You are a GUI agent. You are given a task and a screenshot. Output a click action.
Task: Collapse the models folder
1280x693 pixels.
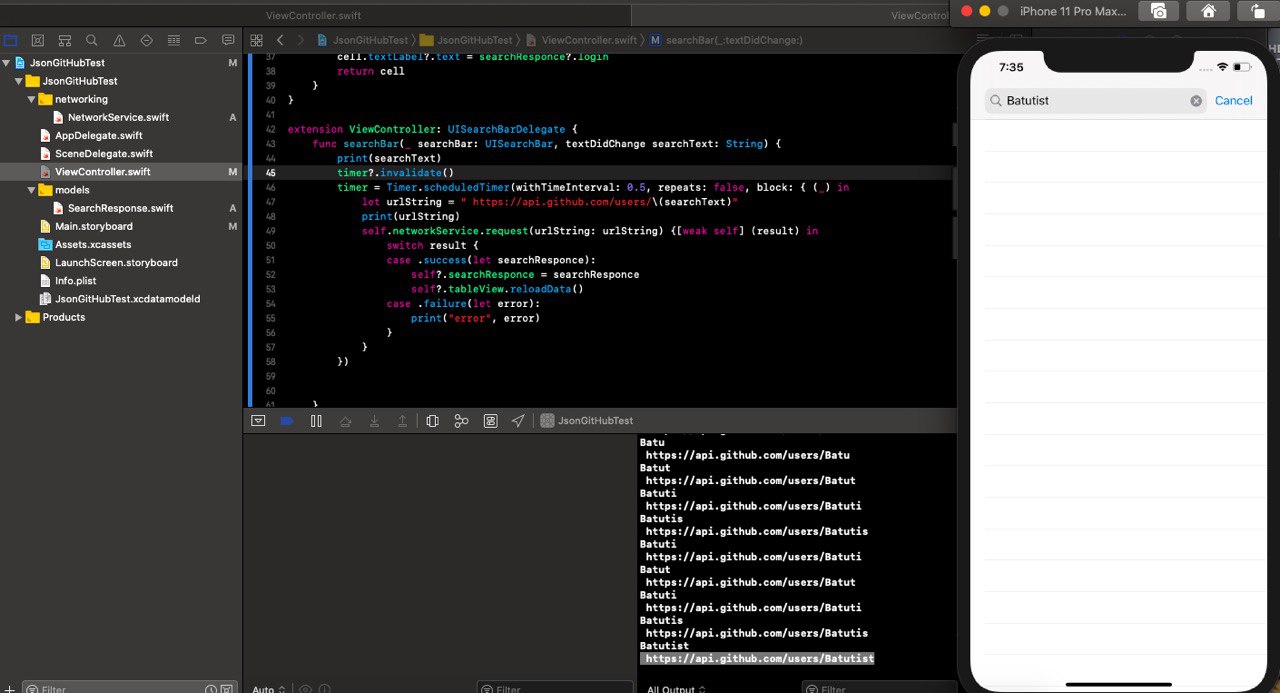32,190
